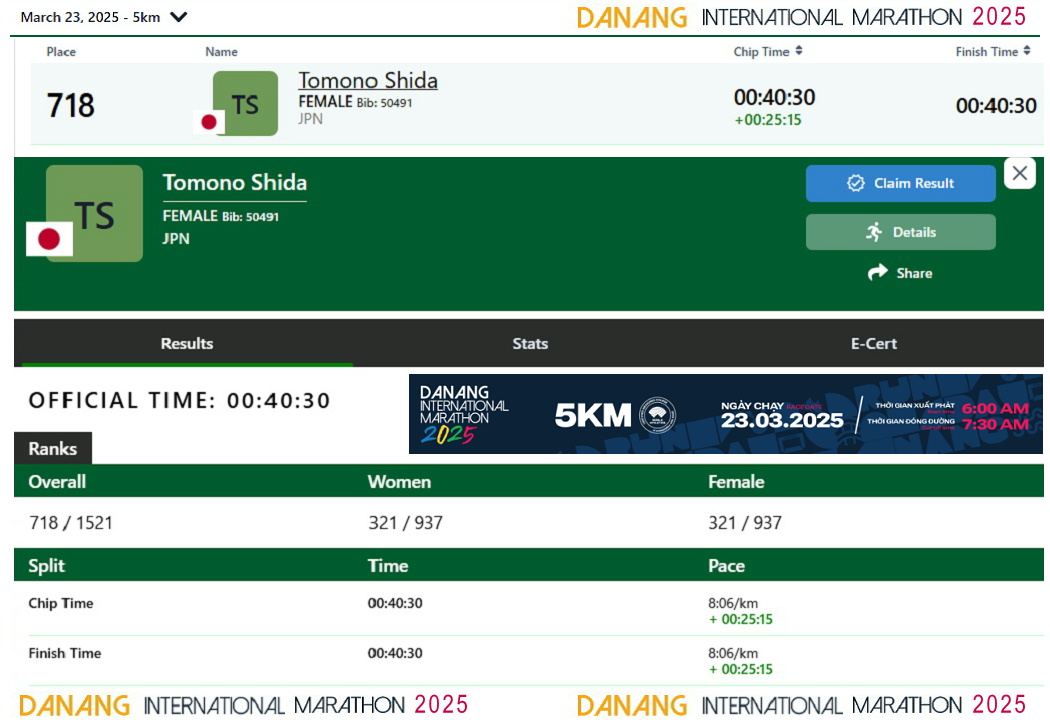Open the March 23, 2025 - 5km dropdown
This screenshot has width=1050, height=720.
[x=104, y=17]
